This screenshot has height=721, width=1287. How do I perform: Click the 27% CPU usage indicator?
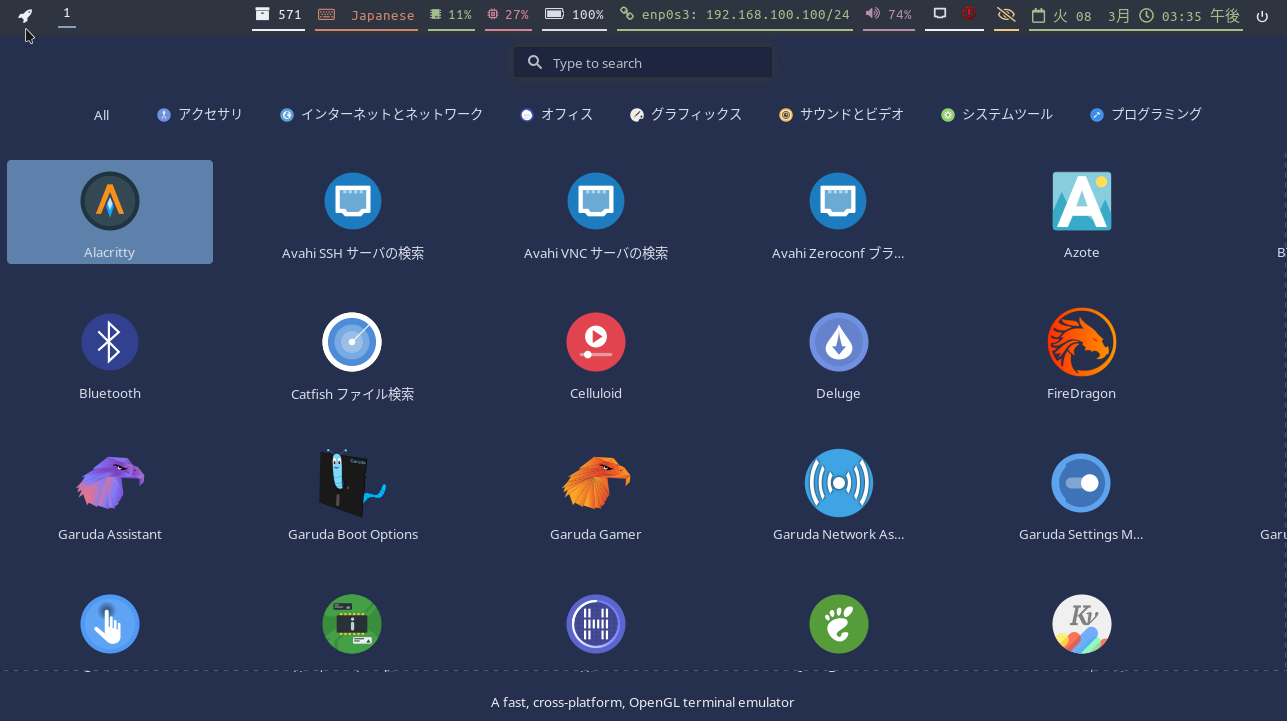508,15
